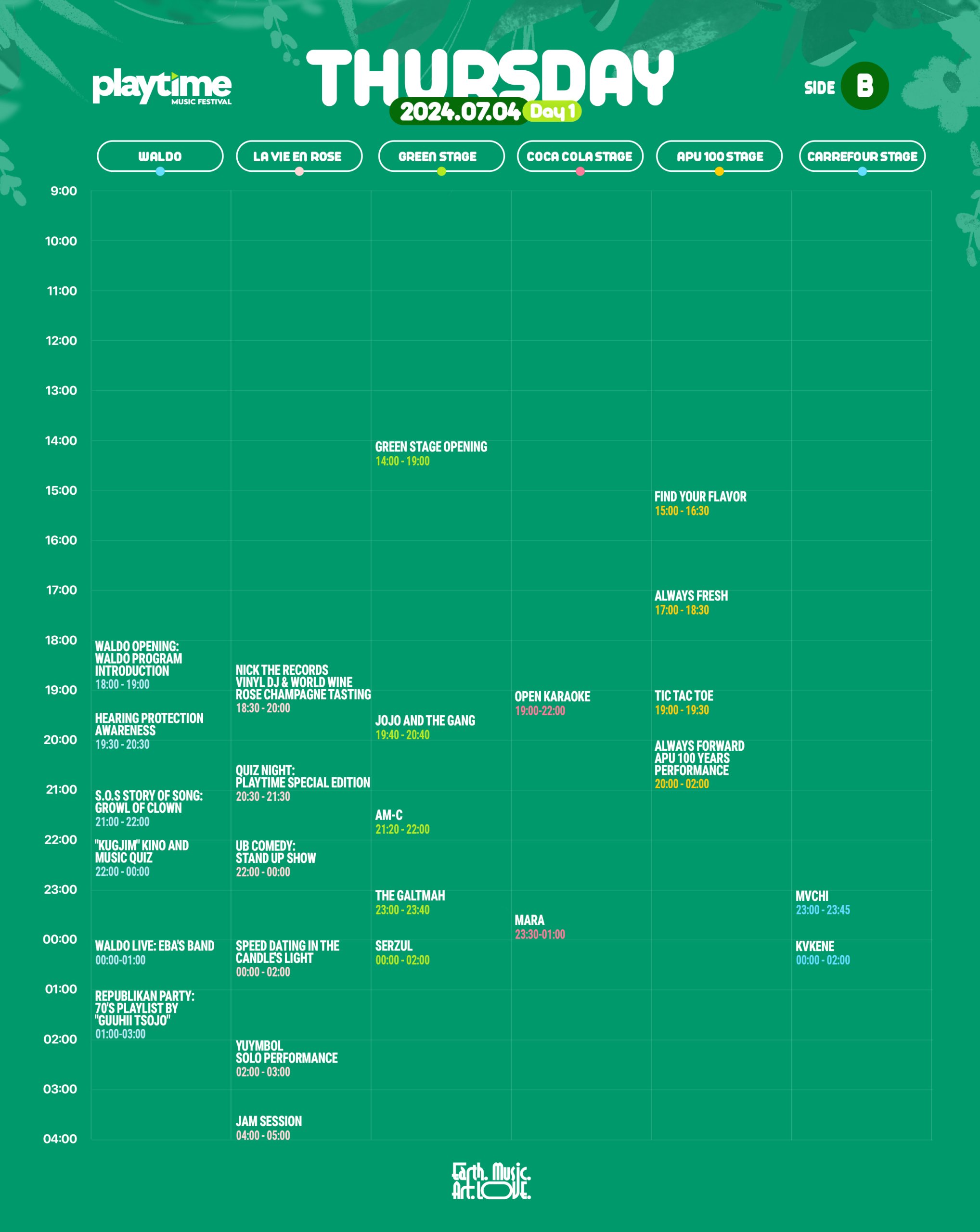Click WALDO LIVE: EBA'S BAND event
This screenshot has width=980, height=1232.
(155, 952)
